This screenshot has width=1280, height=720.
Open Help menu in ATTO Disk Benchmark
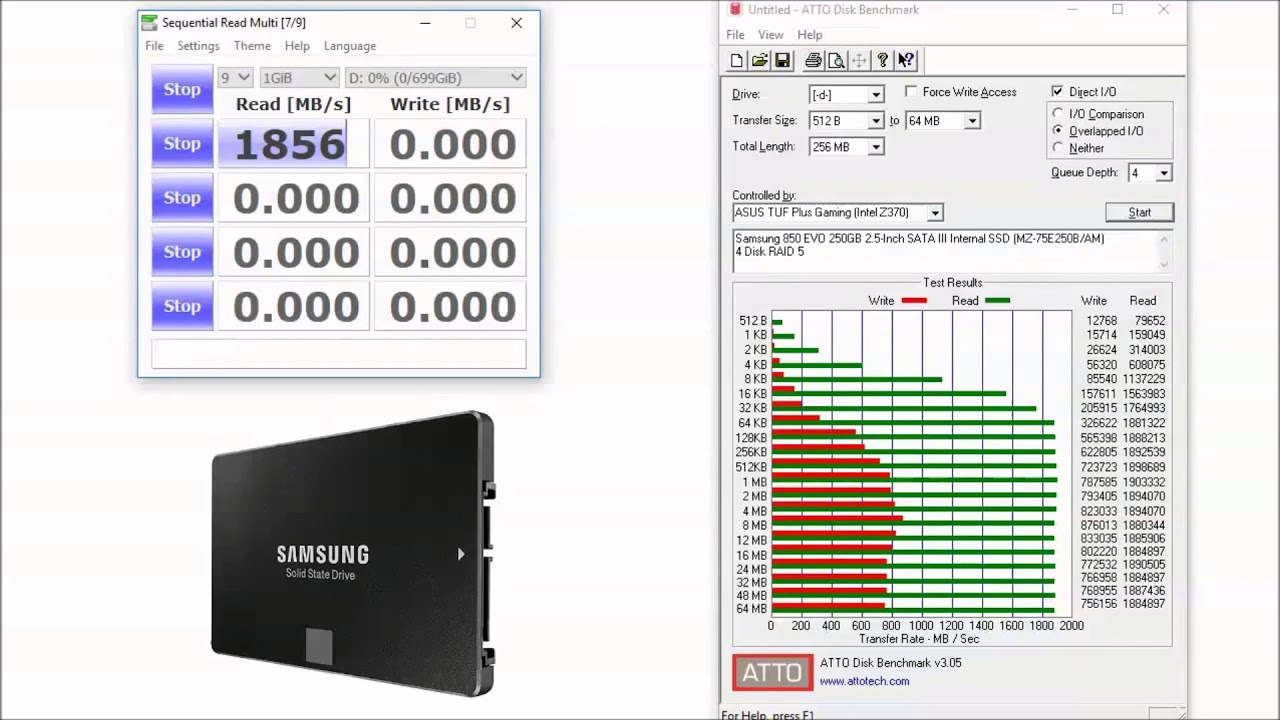[810, 35]
